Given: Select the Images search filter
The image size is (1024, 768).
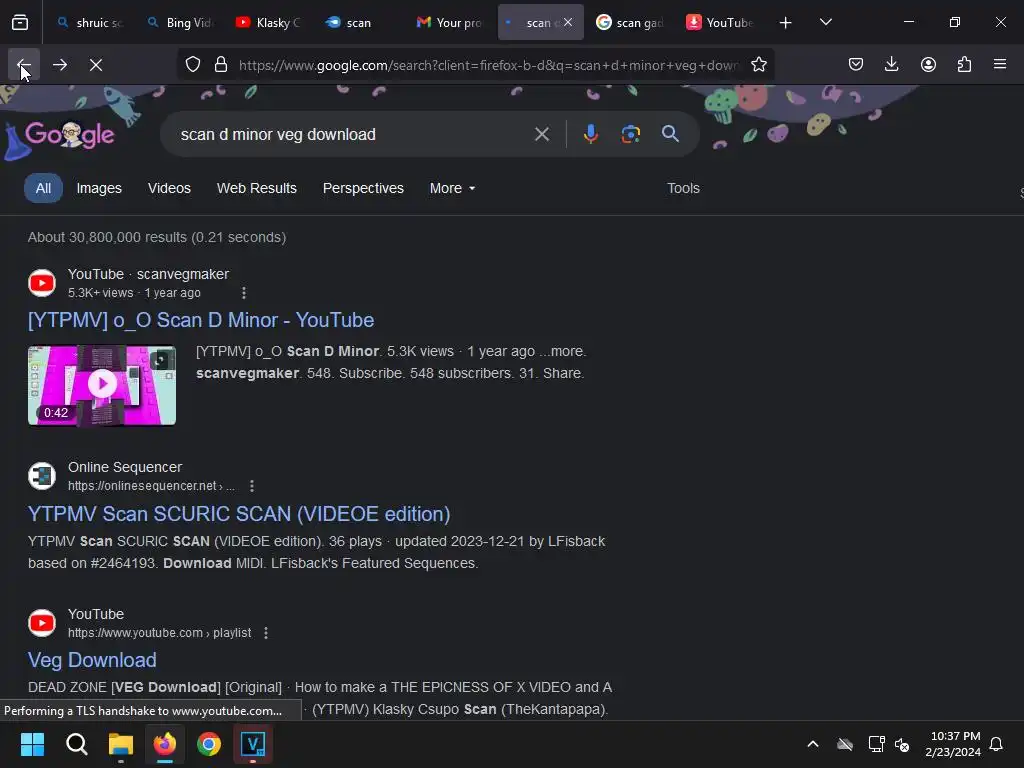Looking at the screenshot, I should 99,188.
